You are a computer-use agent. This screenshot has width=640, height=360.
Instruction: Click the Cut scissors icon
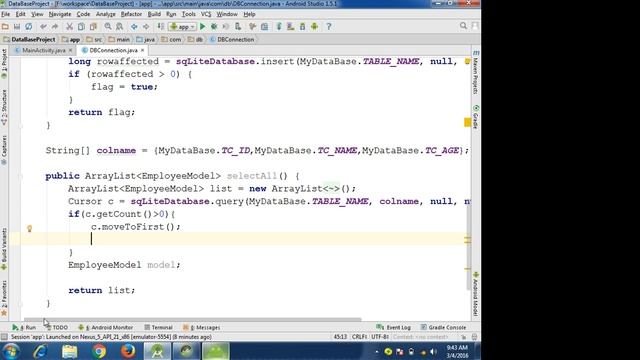tap(69, 27)
